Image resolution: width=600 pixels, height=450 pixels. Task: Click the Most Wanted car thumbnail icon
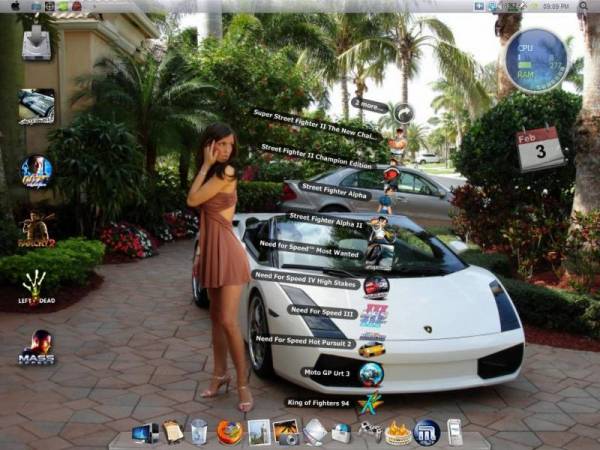(x=380, y=255)
